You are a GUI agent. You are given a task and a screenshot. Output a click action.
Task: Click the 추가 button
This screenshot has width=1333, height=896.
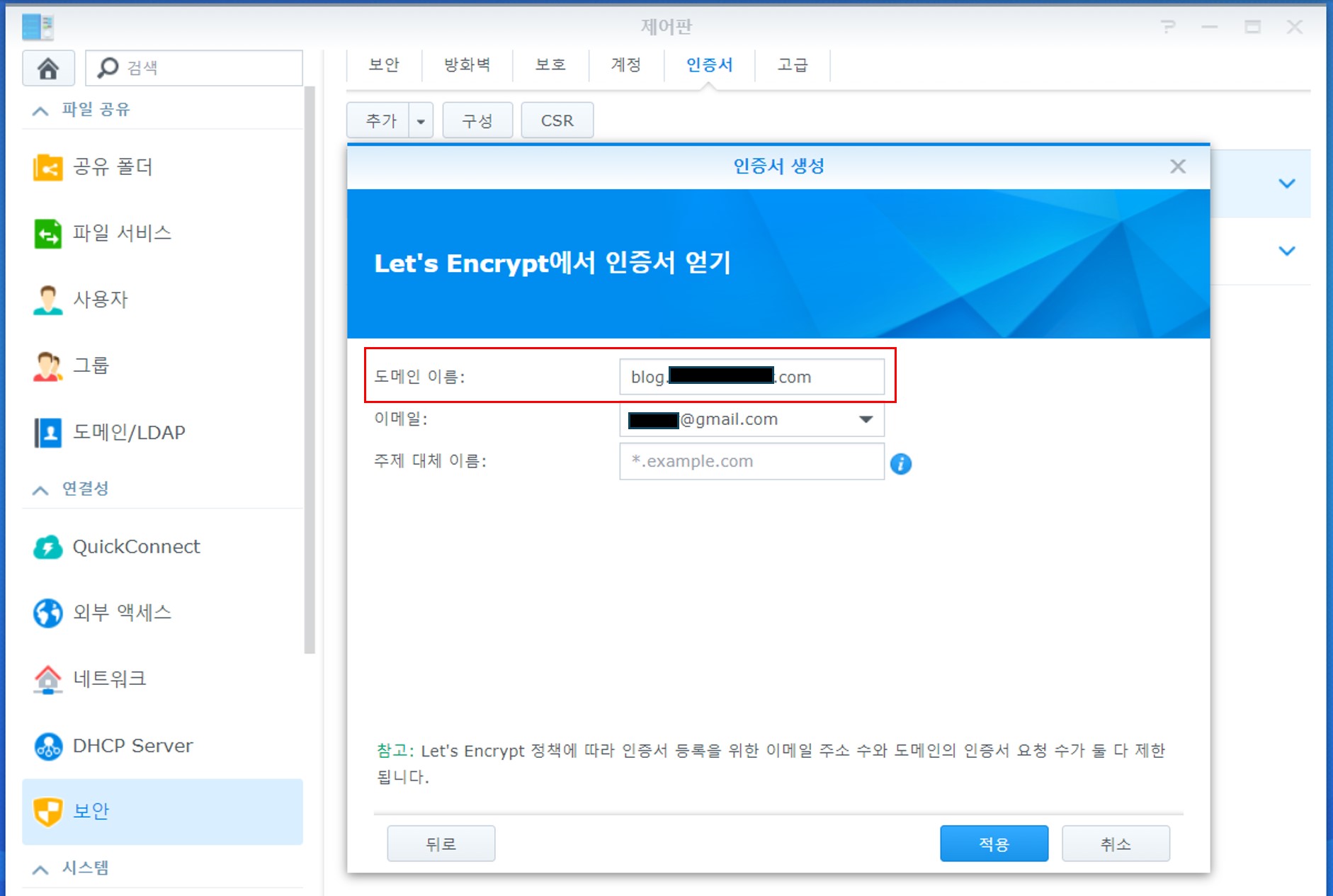point(378,121)
